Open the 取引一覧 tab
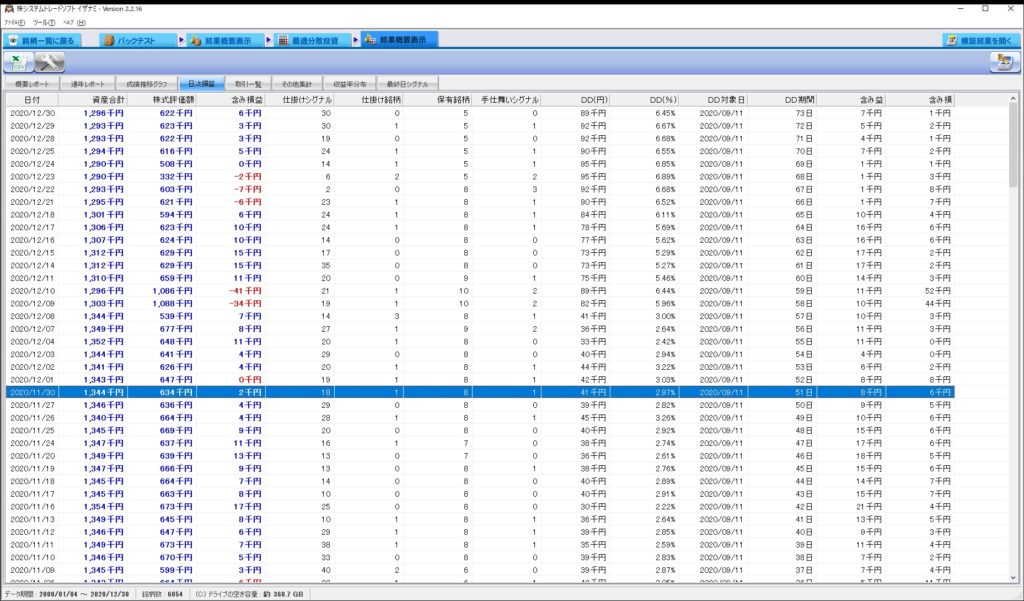Viewport: 1024px width, 601px height. click(247, 85)
